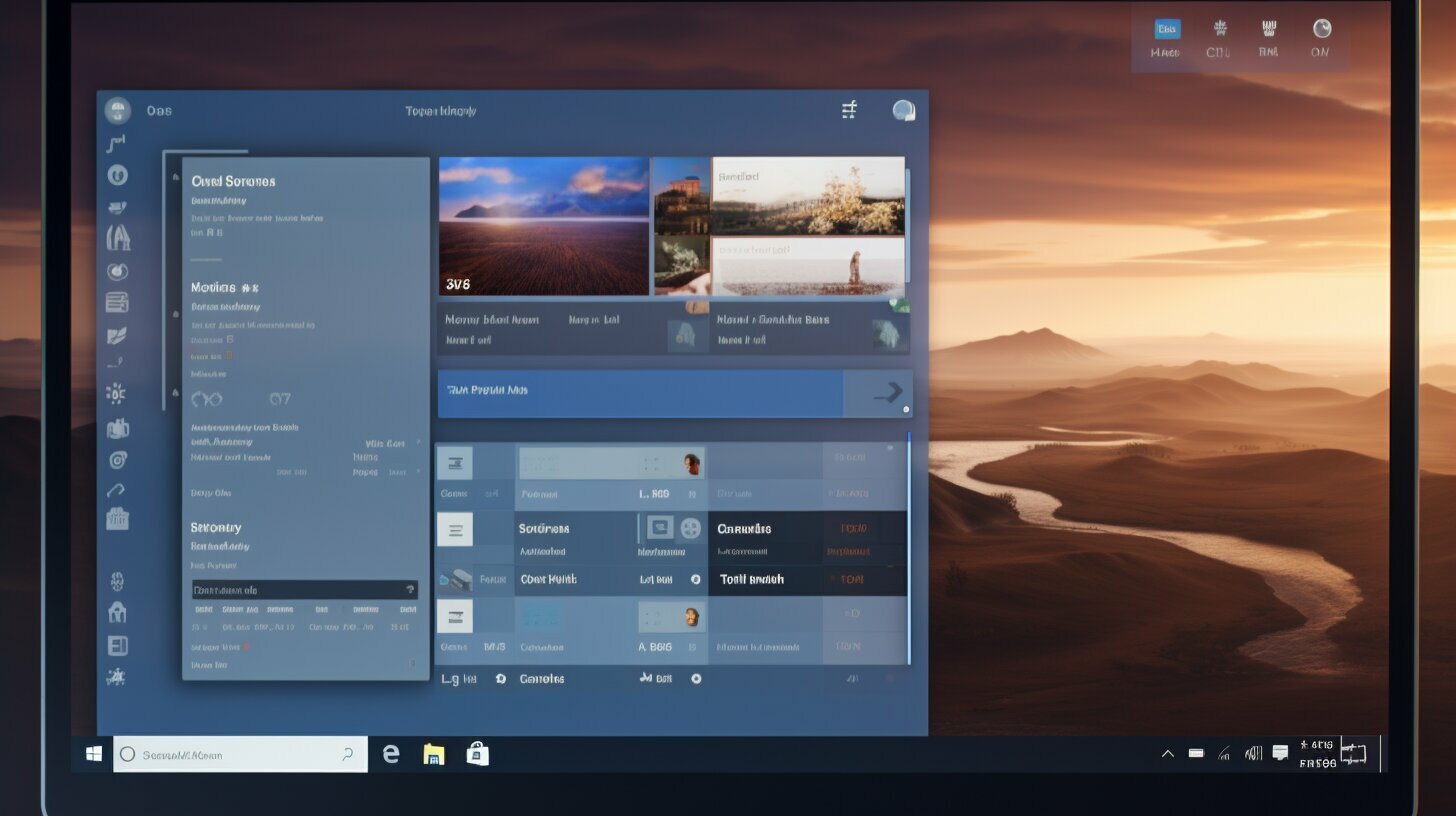Image resolution: width=1456 pixels, height=816 pixels.
Task: Click the Das menu label at window top-left
Action: pos(160,111)
